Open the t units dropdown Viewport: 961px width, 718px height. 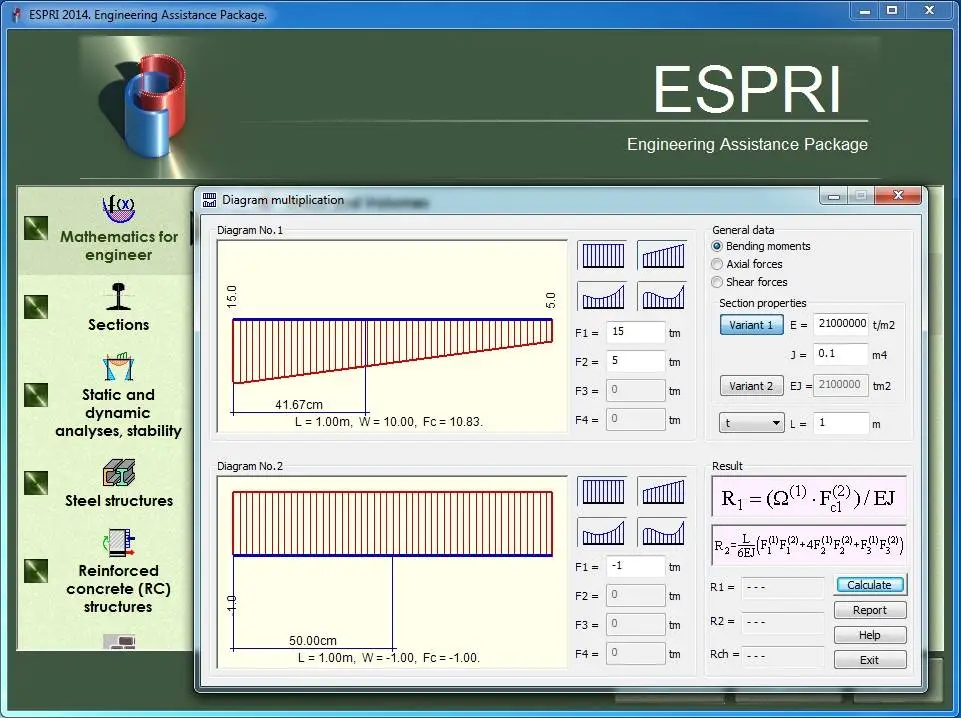751,423
